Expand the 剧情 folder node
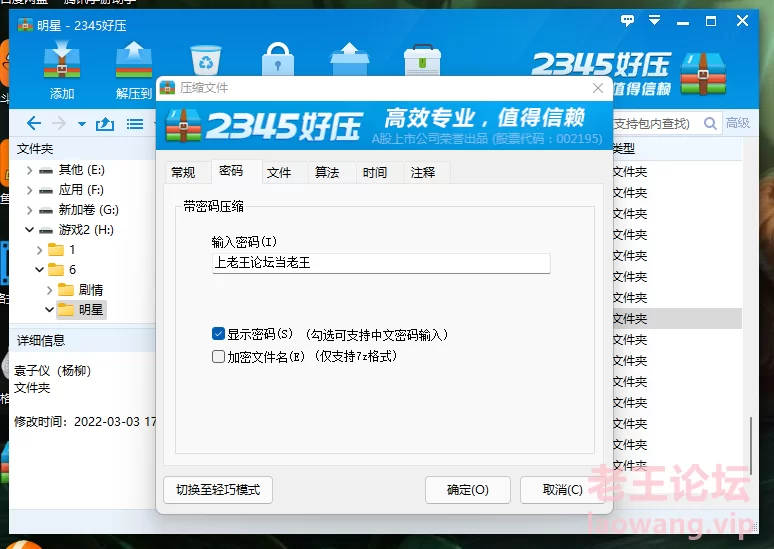This screenshot has width=774, height=549. point(49,290)
